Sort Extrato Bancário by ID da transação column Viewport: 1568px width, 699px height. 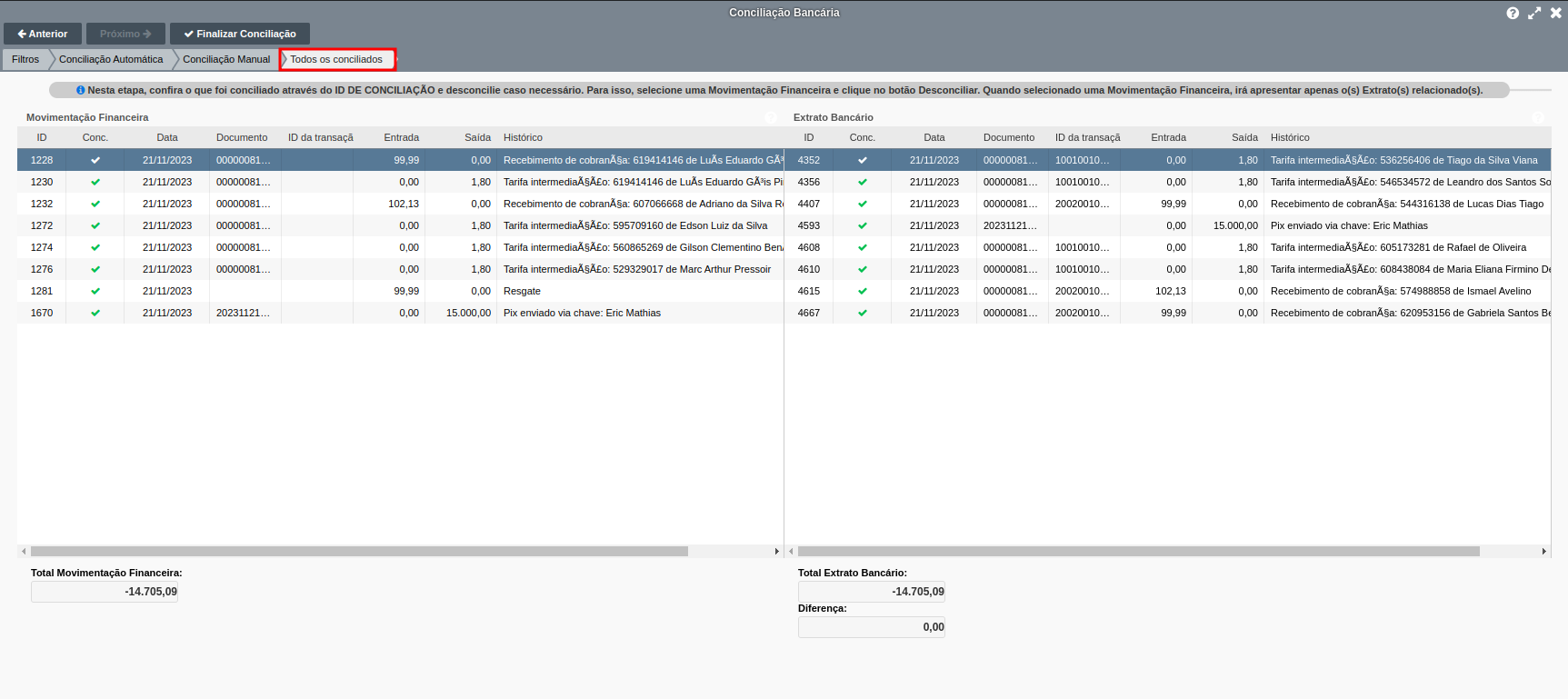point(1084,137)
